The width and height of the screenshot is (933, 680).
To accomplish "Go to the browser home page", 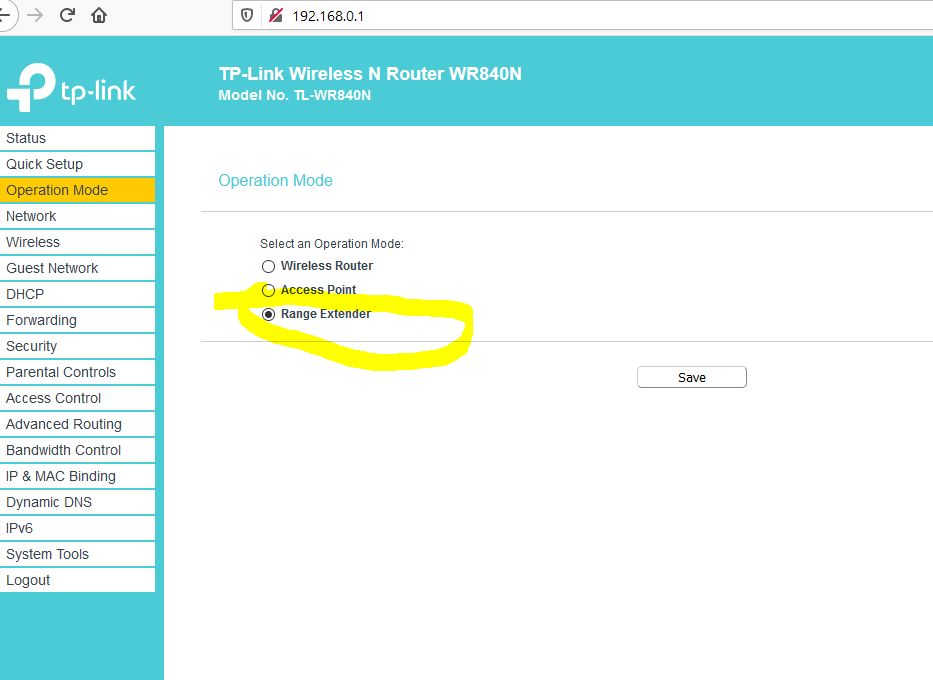I will [x=99, y=15].
